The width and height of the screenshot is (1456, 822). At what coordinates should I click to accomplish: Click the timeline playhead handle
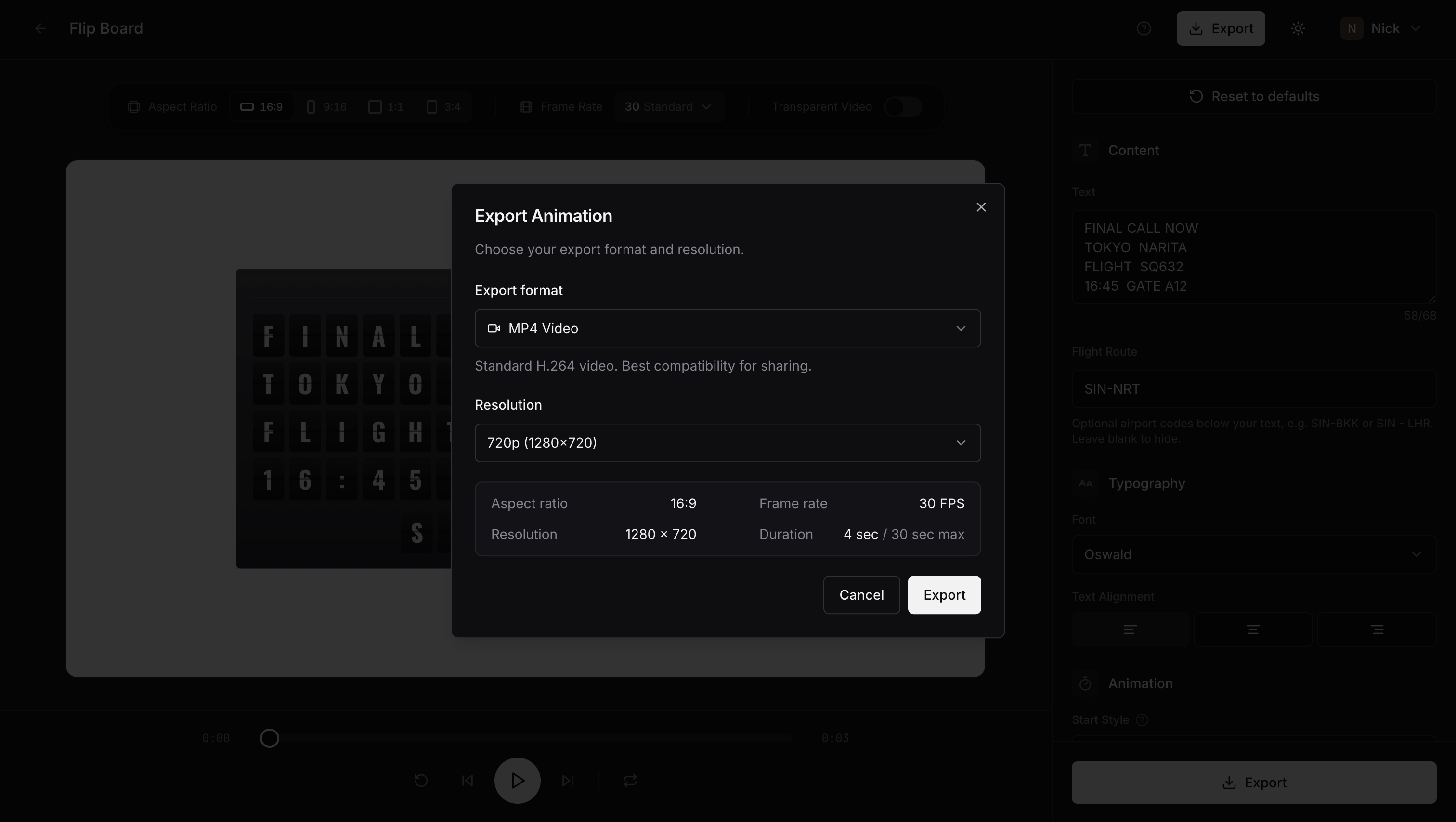[270, 738]
